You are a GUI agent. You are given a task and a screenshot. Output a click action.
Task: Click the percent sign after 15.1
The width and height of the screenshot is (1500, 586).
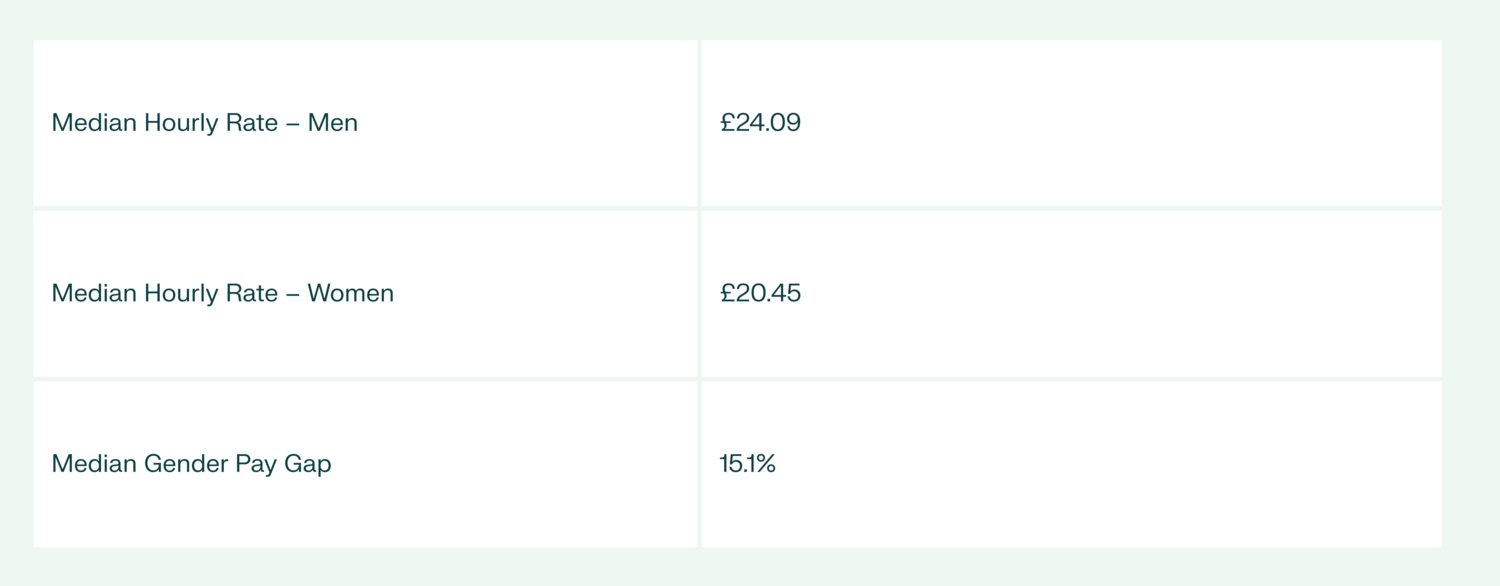click(765, 464)
